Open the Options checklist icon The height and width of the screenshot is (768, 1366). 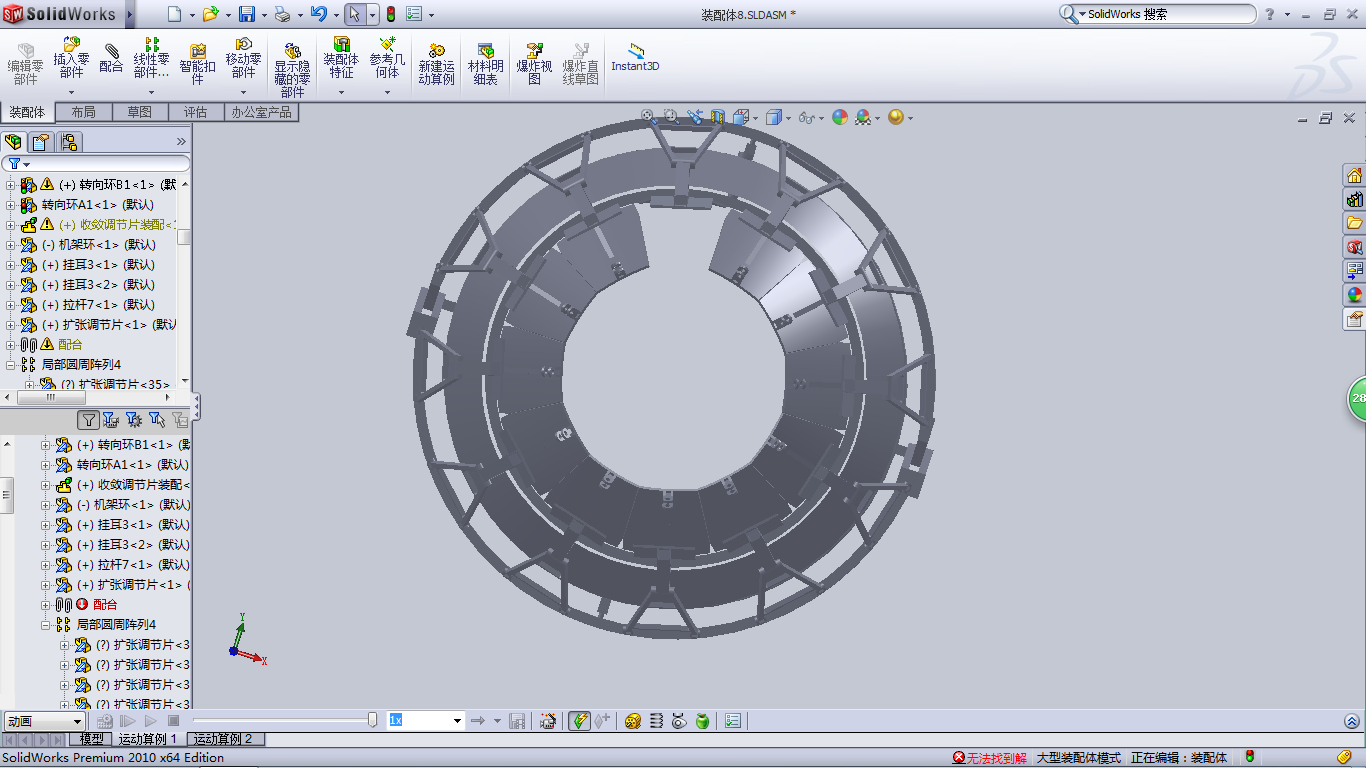point(414,14)
